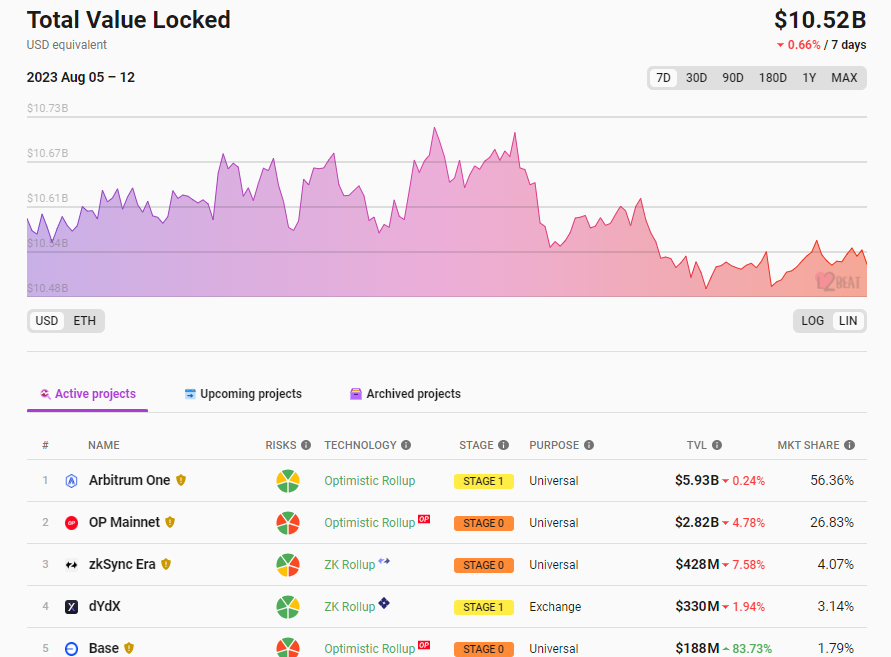Click the info icon next to RISKS
This screenshot has width=891, height=657.
coord(306,445)
